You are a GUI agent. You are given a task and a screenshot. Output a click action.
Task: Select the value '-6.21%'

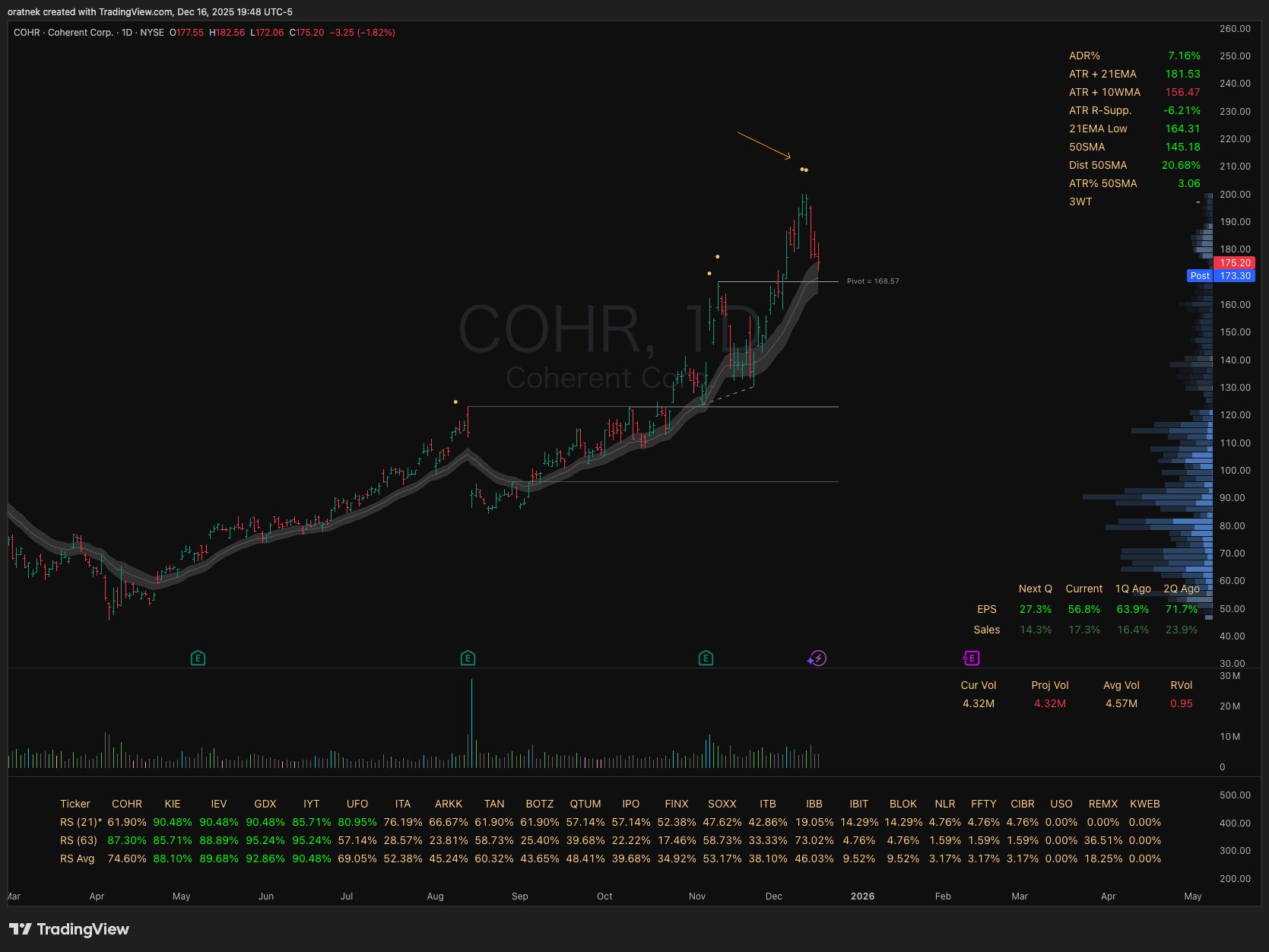[x=1182, y=110]
